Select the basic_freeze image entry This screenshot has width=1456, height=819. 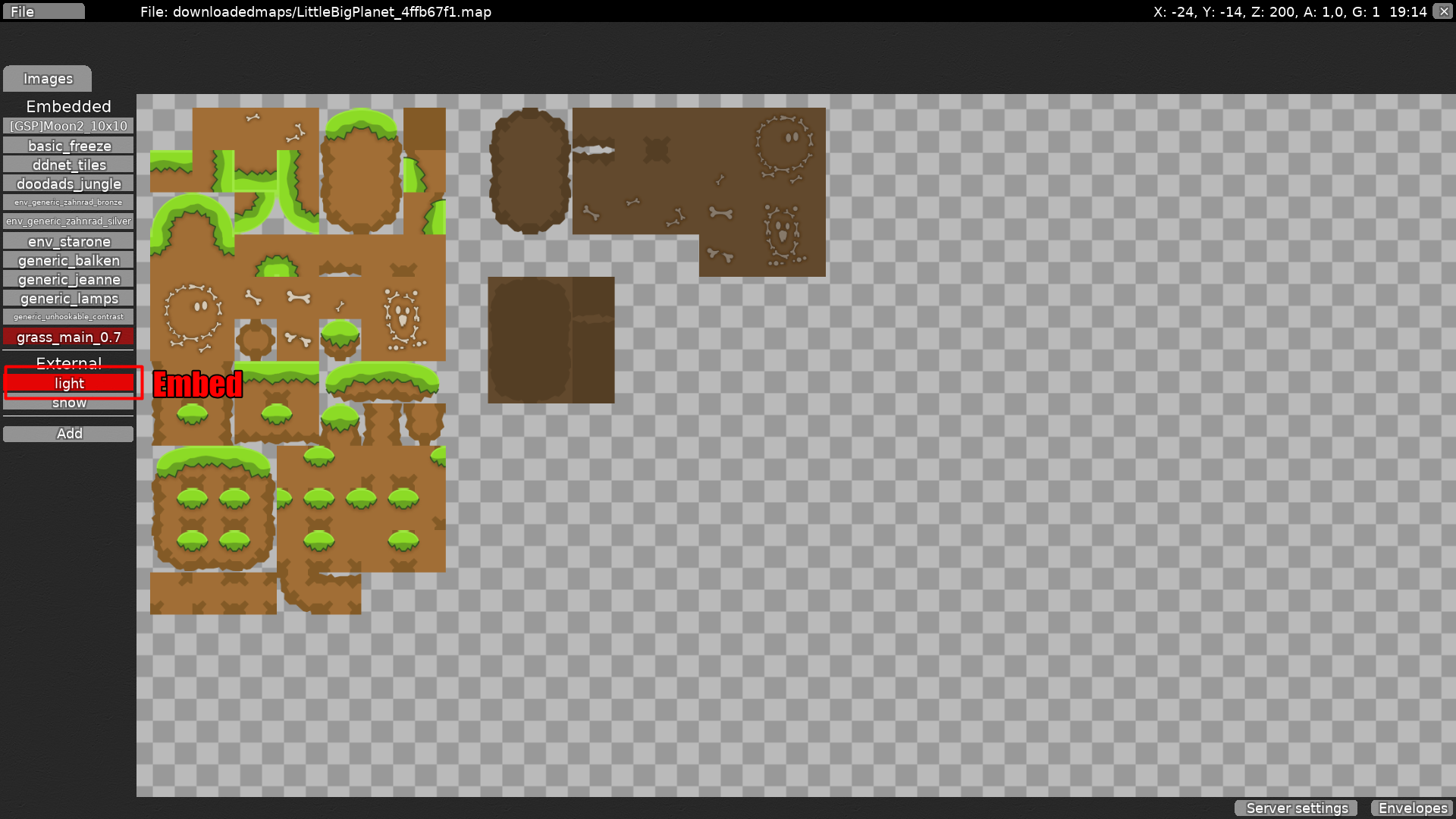tap(68, 146)
